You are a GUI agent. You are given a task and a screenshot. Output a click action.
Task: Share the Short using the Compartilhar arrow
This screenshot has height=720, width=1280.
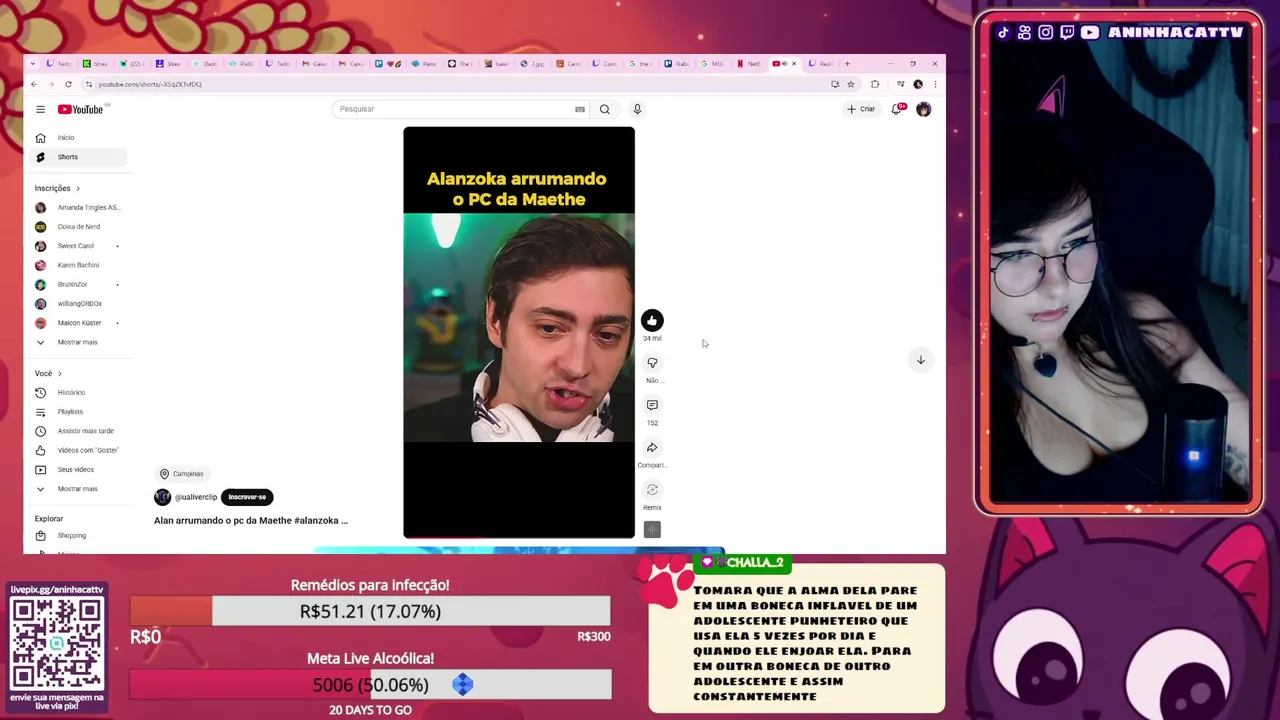tap(652, 447)
